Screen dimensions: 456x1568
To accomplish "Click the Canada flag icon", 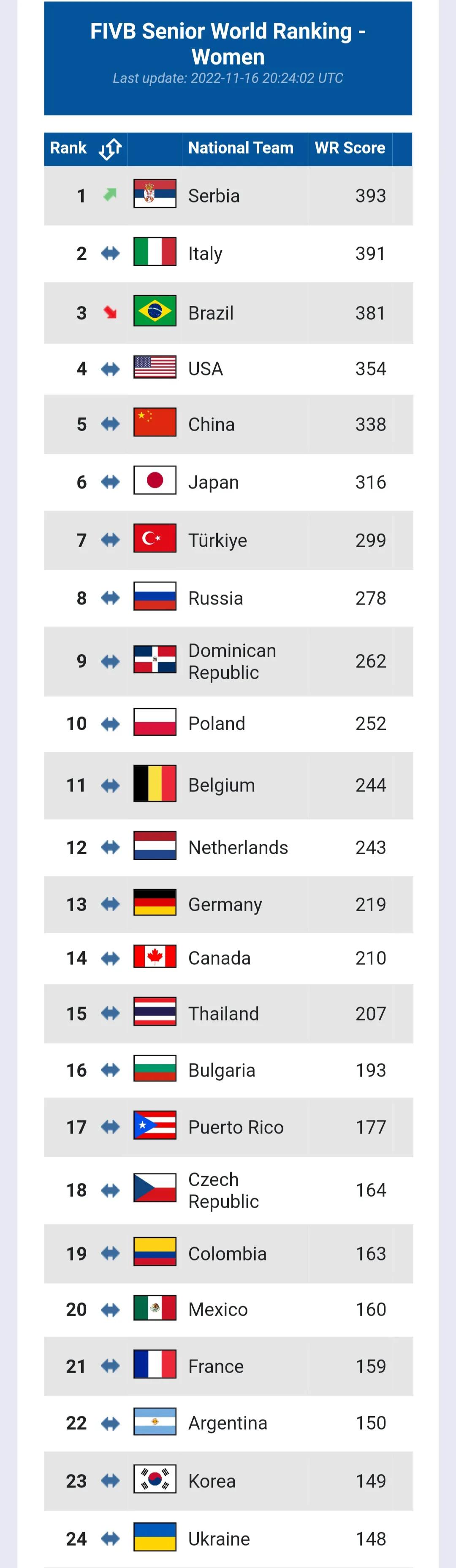I will pos(155,956).
